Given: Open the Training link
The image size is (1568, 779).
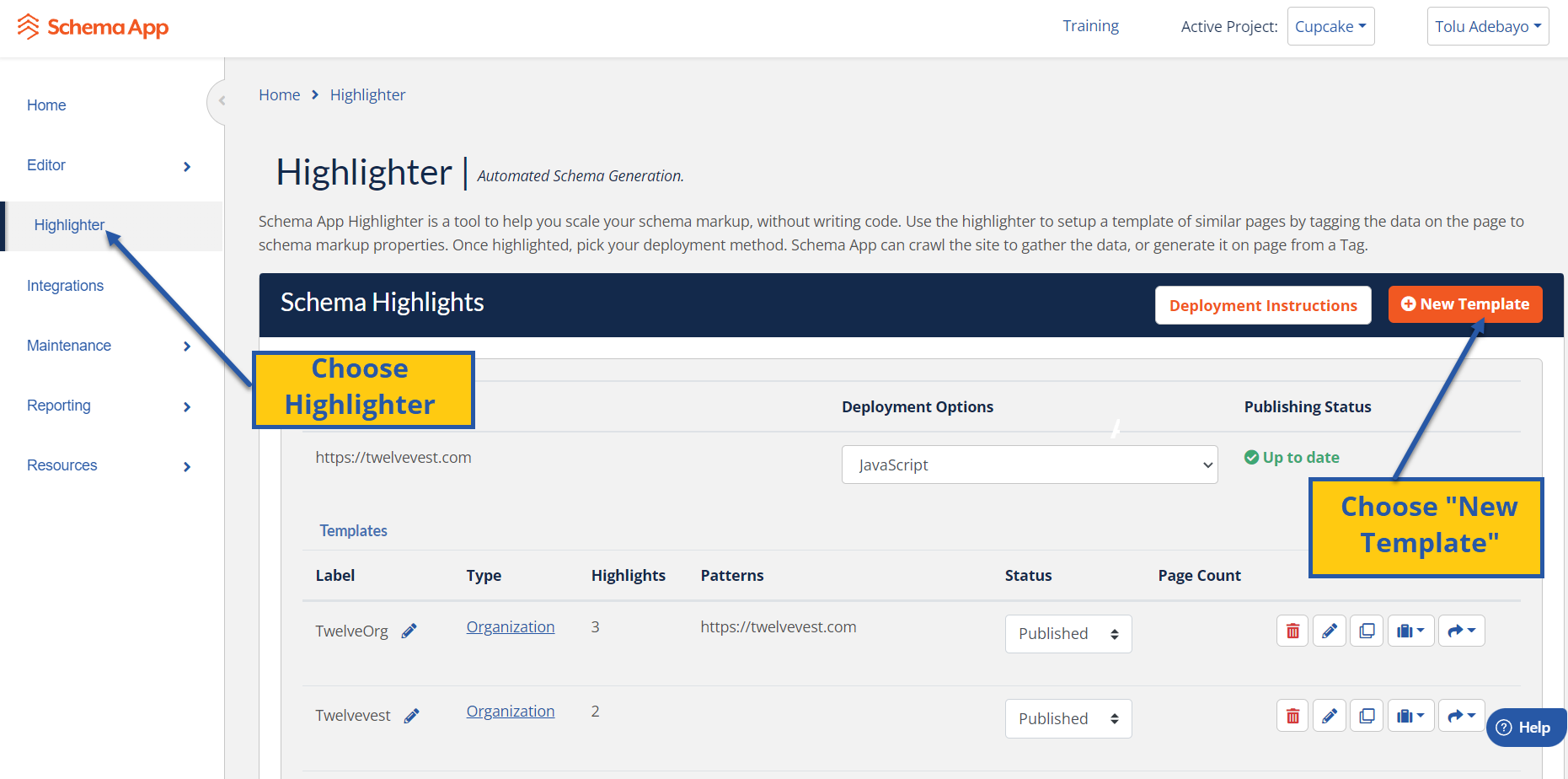Looking at the screenshot, I should click(x=1090, y=26).
